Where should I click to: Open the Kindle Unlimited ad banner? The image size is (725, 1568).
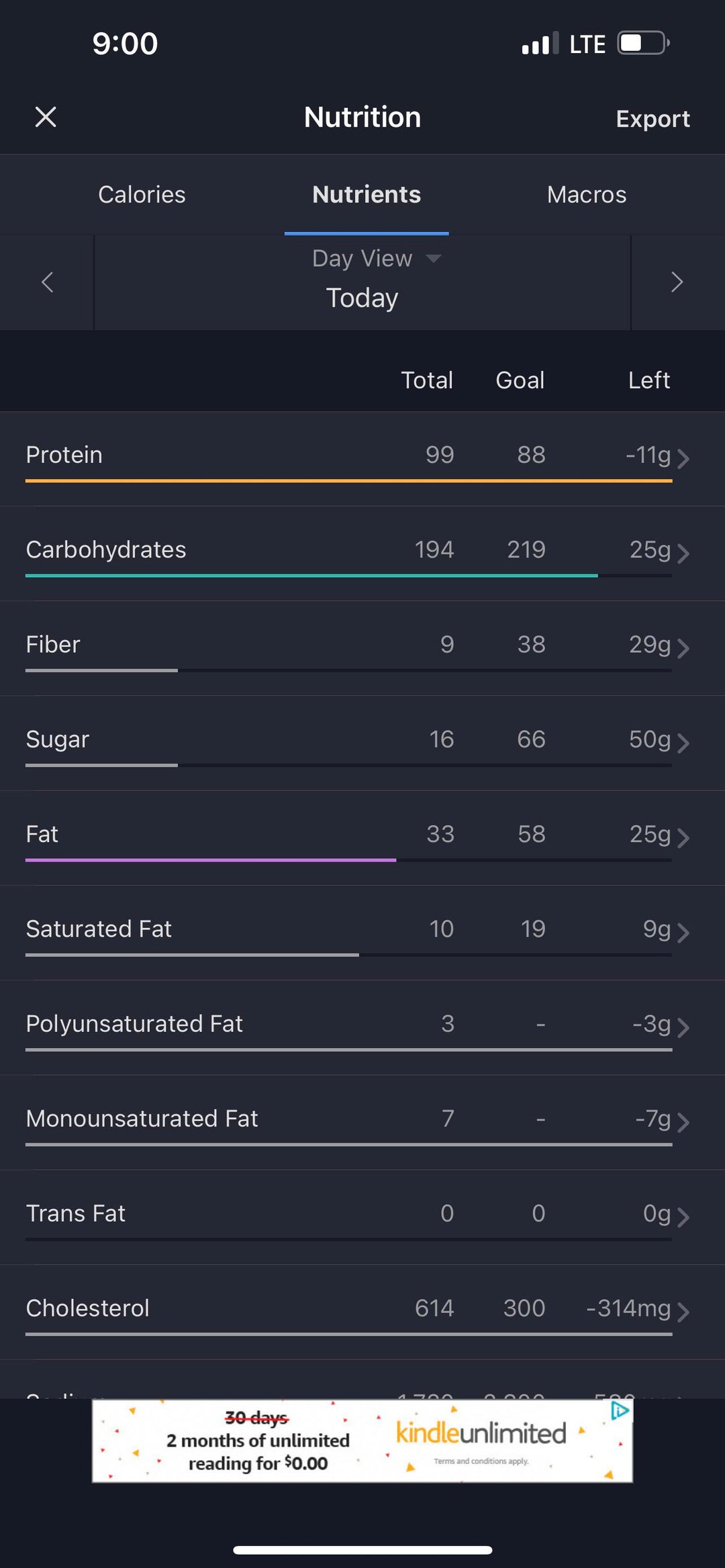point(362,1441)
